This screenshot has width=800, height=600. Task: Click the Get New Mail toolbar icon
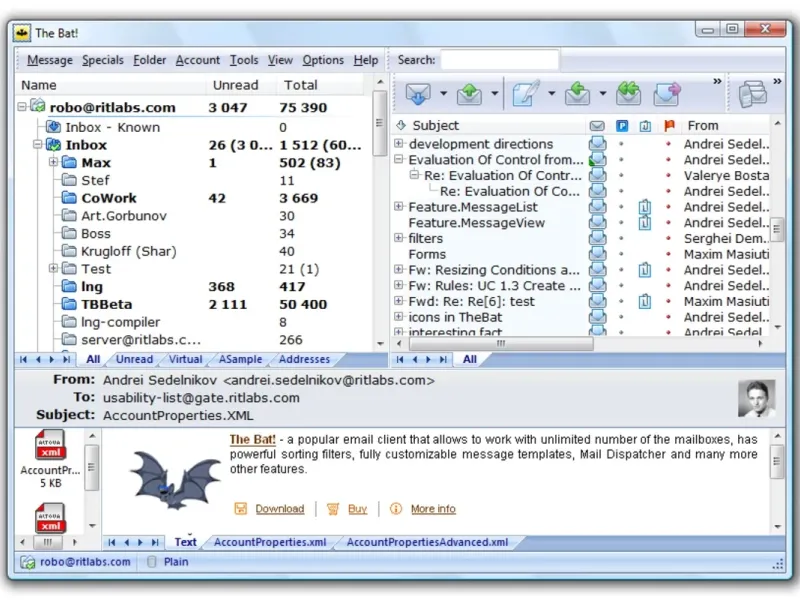pos(418,94)
